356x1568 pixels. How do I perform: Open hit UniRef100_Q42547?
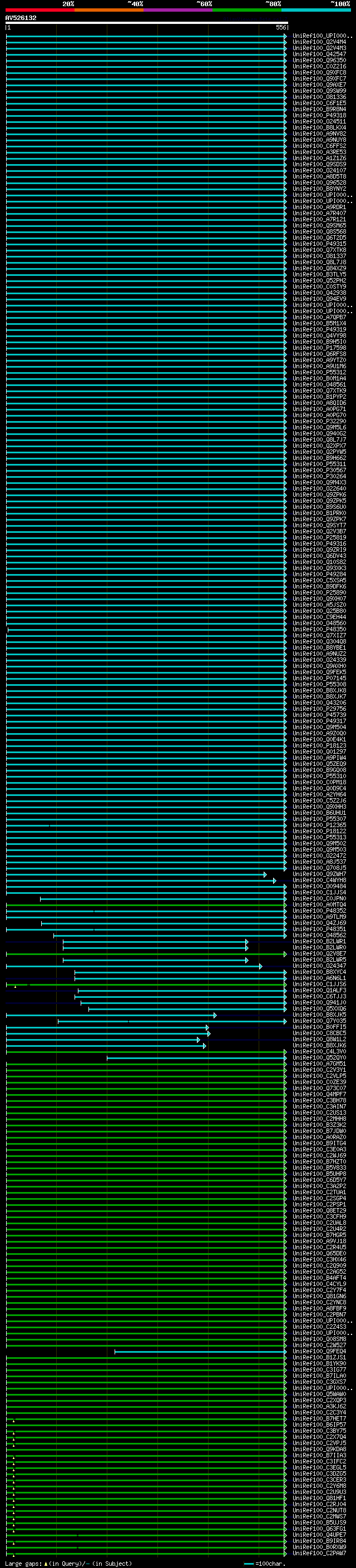319,54
